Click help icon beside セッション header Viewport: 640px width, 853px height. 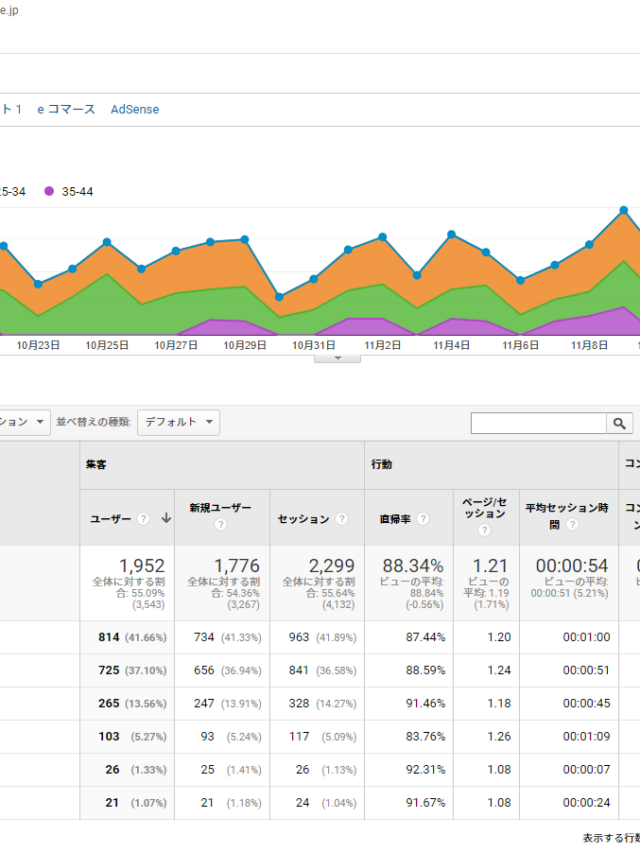[343, 519]
